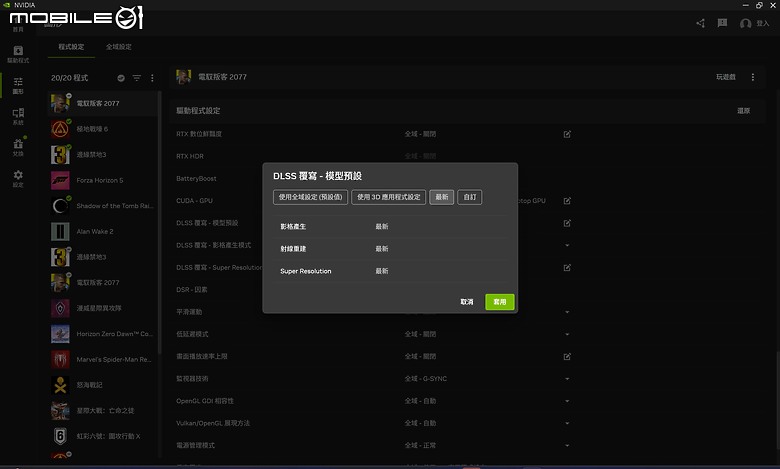Expand the 監視器技術 G-SYNC dropdown
780x469 pixels.
pyautogui.click(x=567, y=379)
